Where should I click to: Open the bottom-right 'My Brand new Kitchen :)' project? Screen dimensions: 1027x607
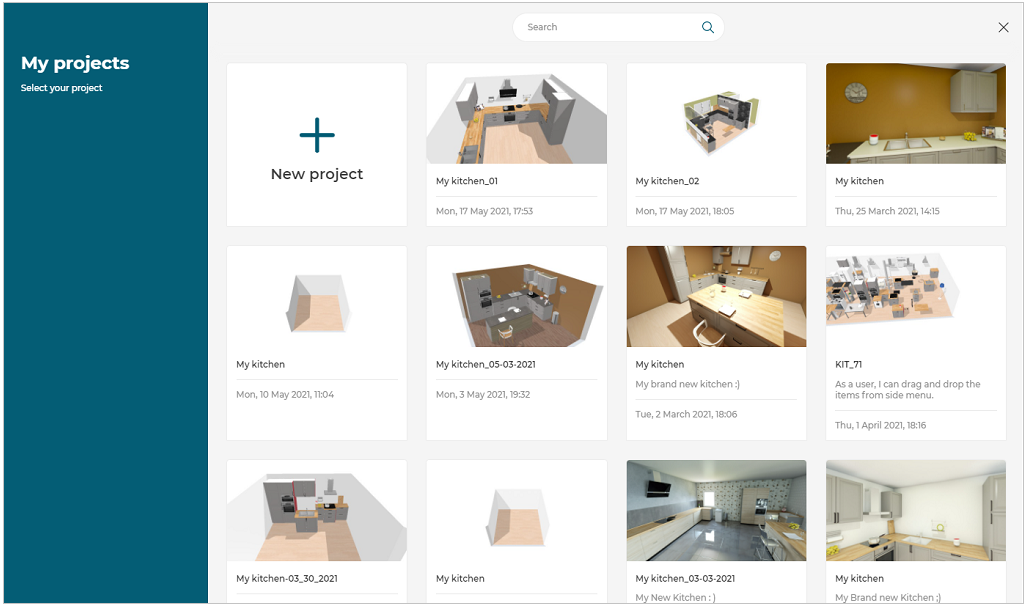915,510
